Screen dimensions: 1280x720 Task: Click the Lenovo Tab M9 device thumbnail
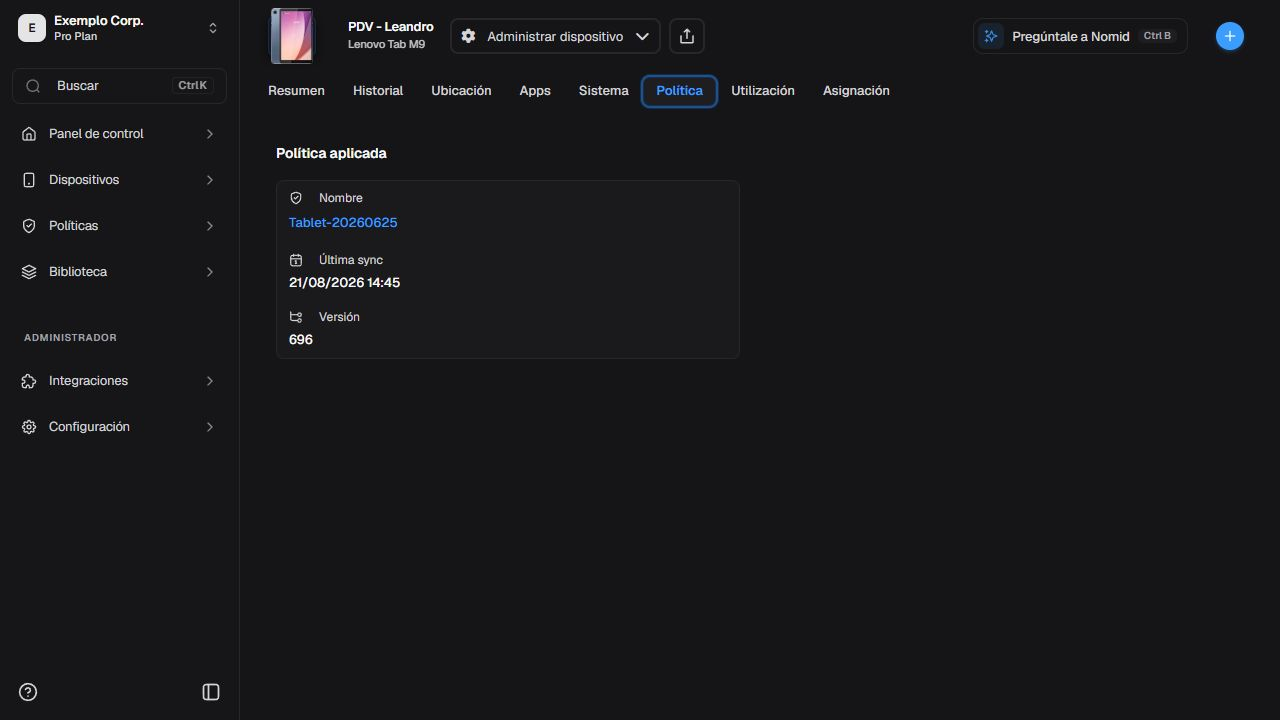tap(292, 36)
